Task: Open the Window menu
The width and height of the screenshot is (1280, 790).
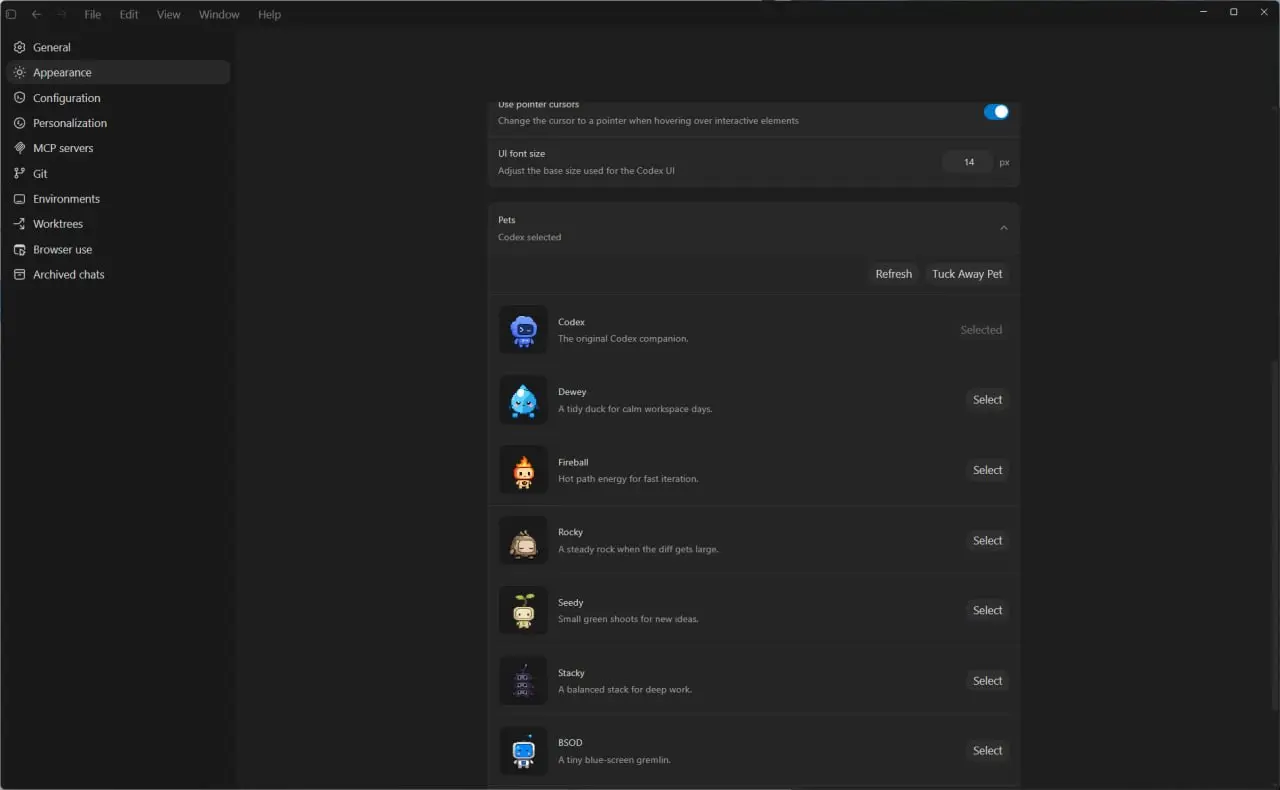Action: click(219, 14)
